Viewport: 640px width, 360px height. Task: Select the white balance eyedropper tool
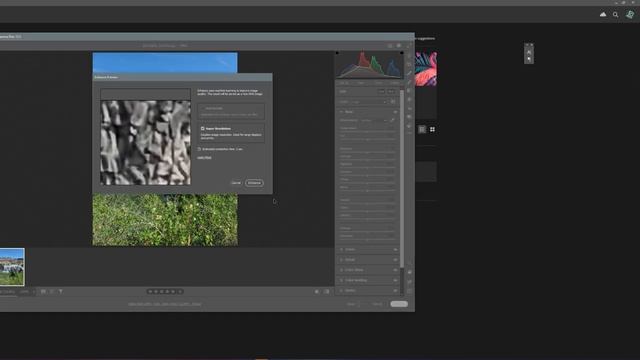pyautogui.click(x=392, y=120)
